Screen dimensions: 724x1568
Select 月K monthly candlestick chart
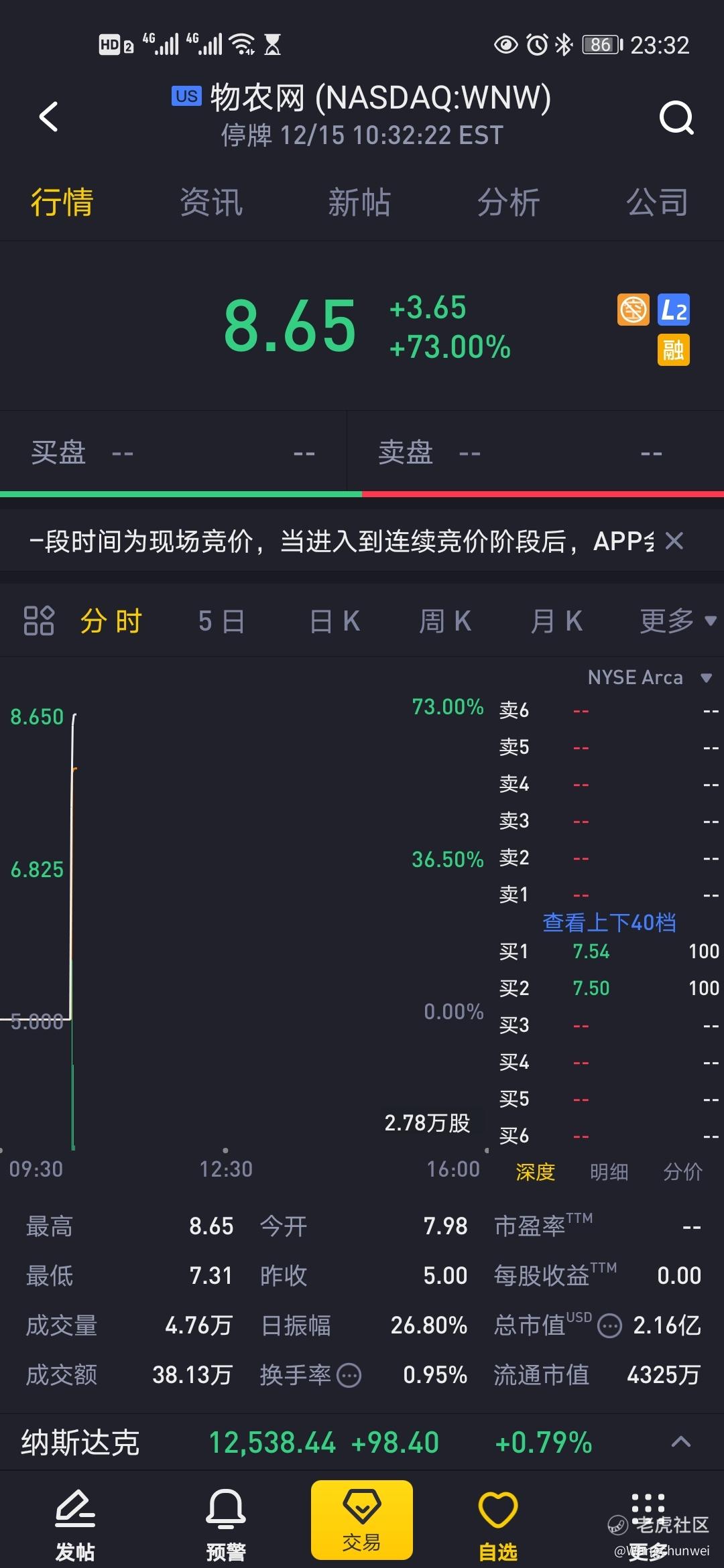coord(556,621)
